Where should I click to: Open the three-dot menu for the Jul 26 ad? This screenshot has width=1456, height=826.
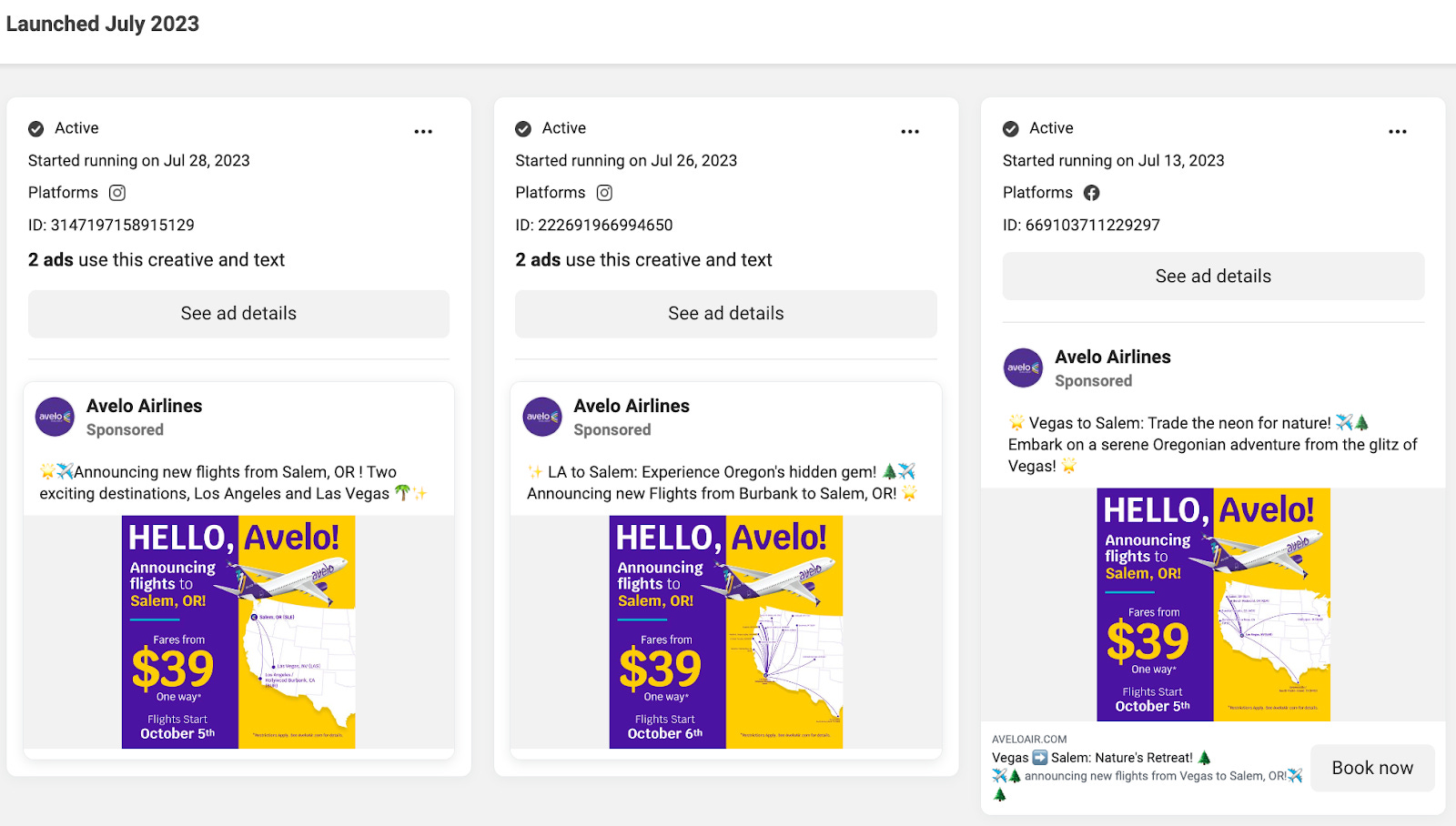tap(910, 131)
